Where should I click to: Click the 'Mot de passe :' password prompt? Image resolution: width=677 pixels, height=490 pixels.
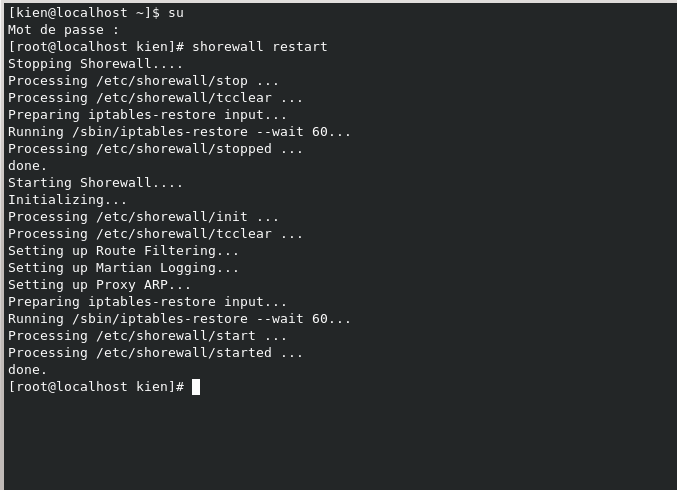pyautogui.click(x=59, y=30)
